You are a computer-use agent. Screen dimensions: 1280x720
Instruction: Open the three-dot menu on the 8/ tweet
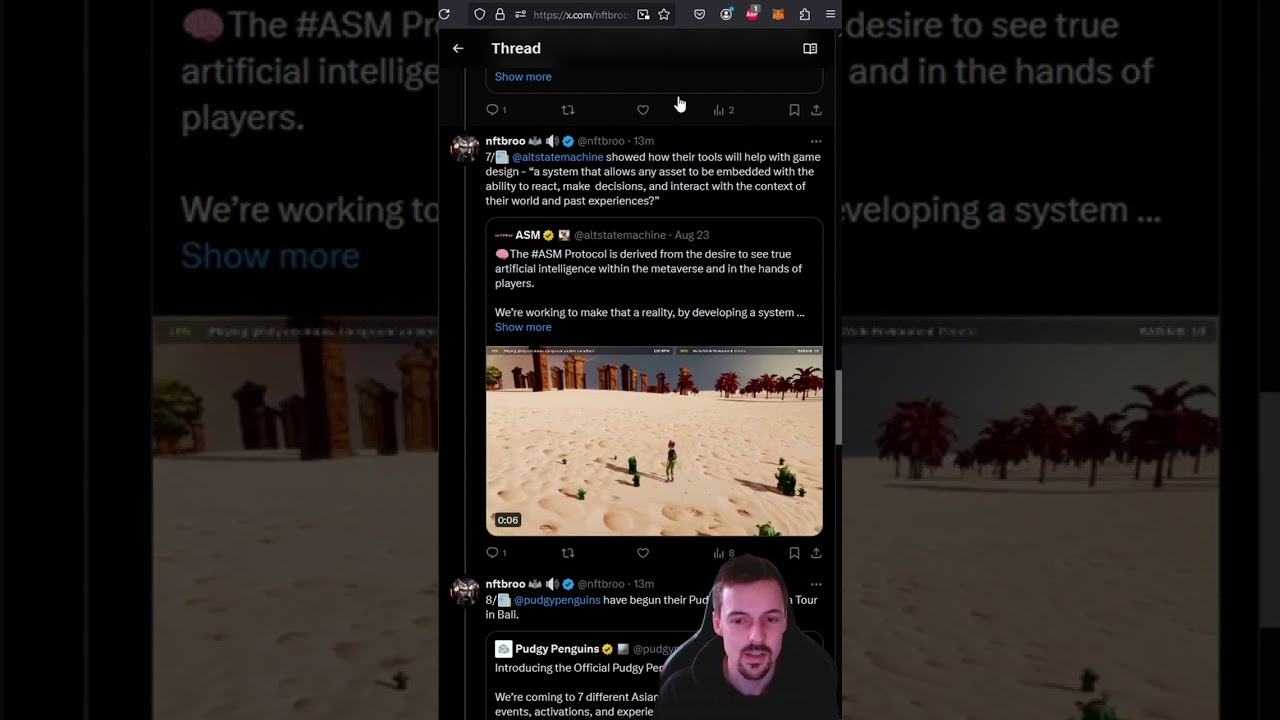pos(816,584)
